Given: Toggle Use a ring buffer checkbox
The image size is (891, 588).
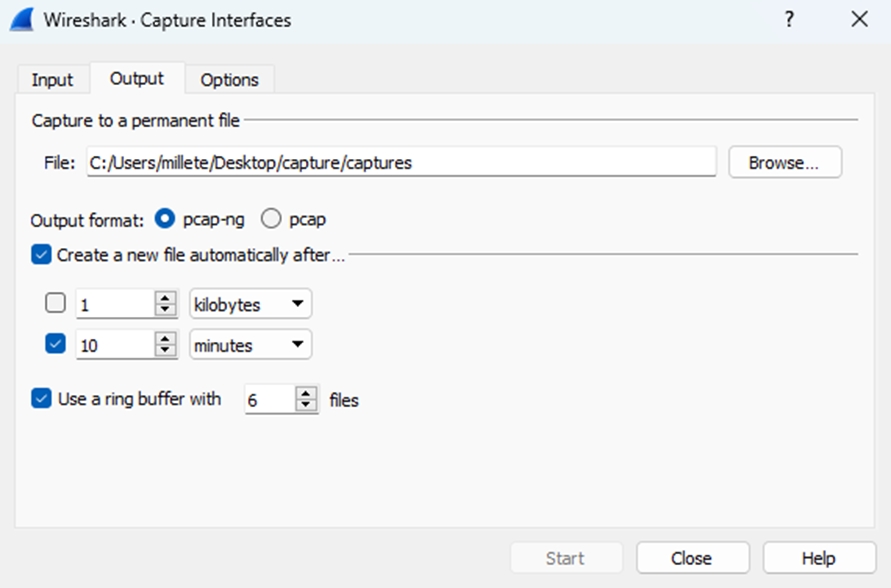Looking at the screenshot, I should (x=41, y=398).
